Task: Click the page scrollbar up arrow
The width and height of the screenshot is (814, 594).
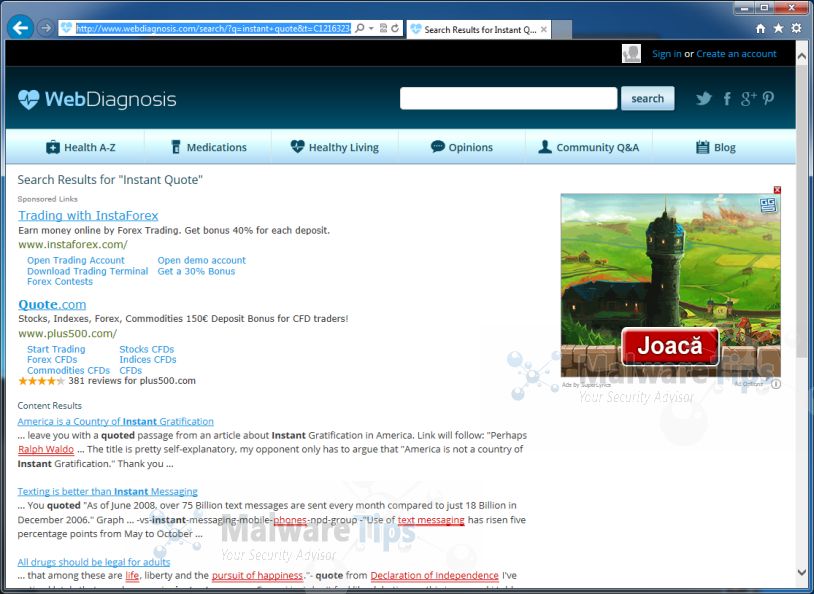Action: [x=802, y=57]
